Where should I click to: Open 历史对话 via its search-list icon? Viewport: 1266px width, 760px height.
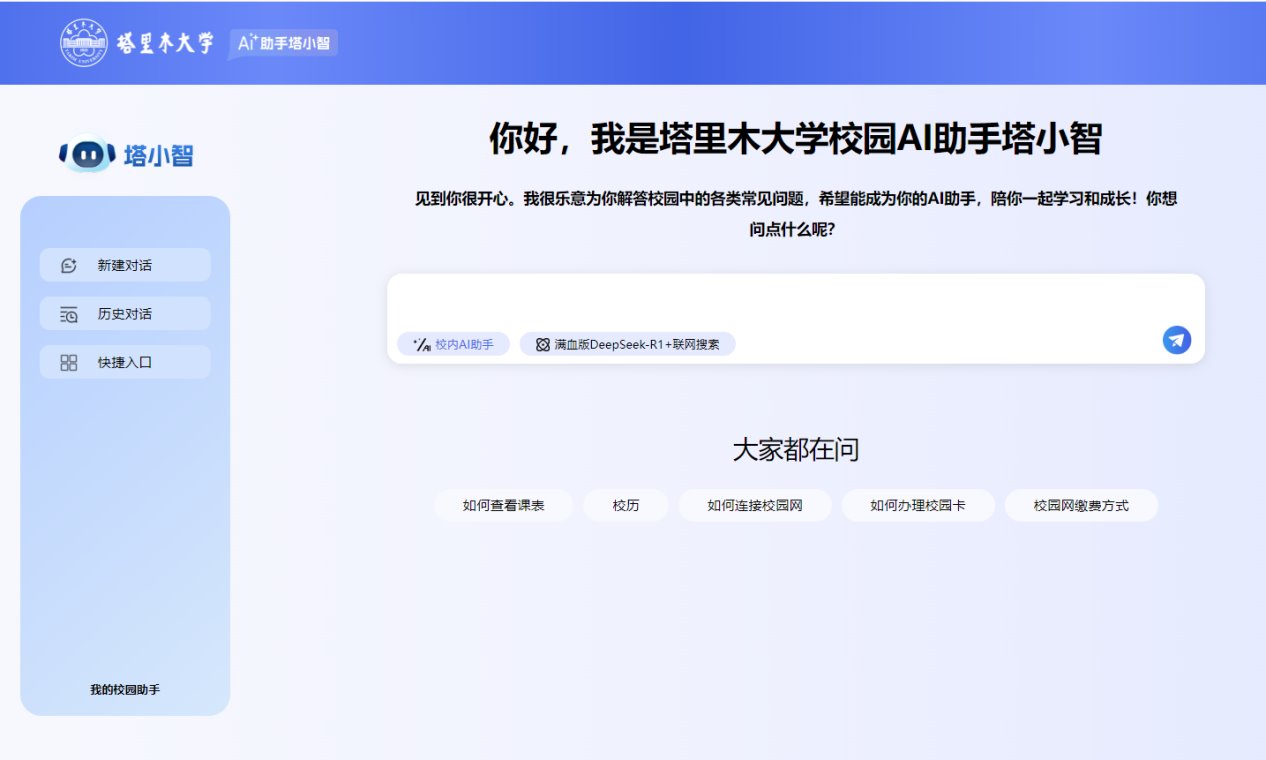tap(69, 314)
